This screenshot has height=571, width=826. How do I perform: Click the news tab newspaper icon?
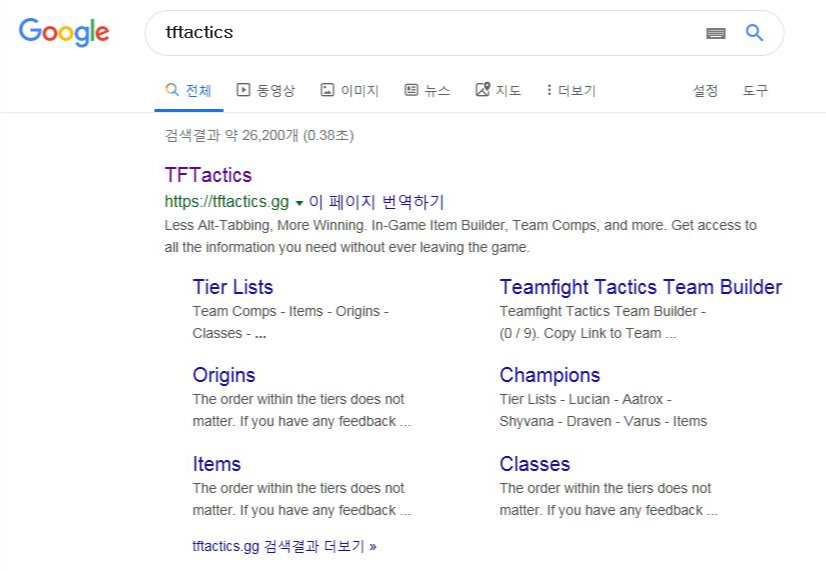[x=411, y=90]
